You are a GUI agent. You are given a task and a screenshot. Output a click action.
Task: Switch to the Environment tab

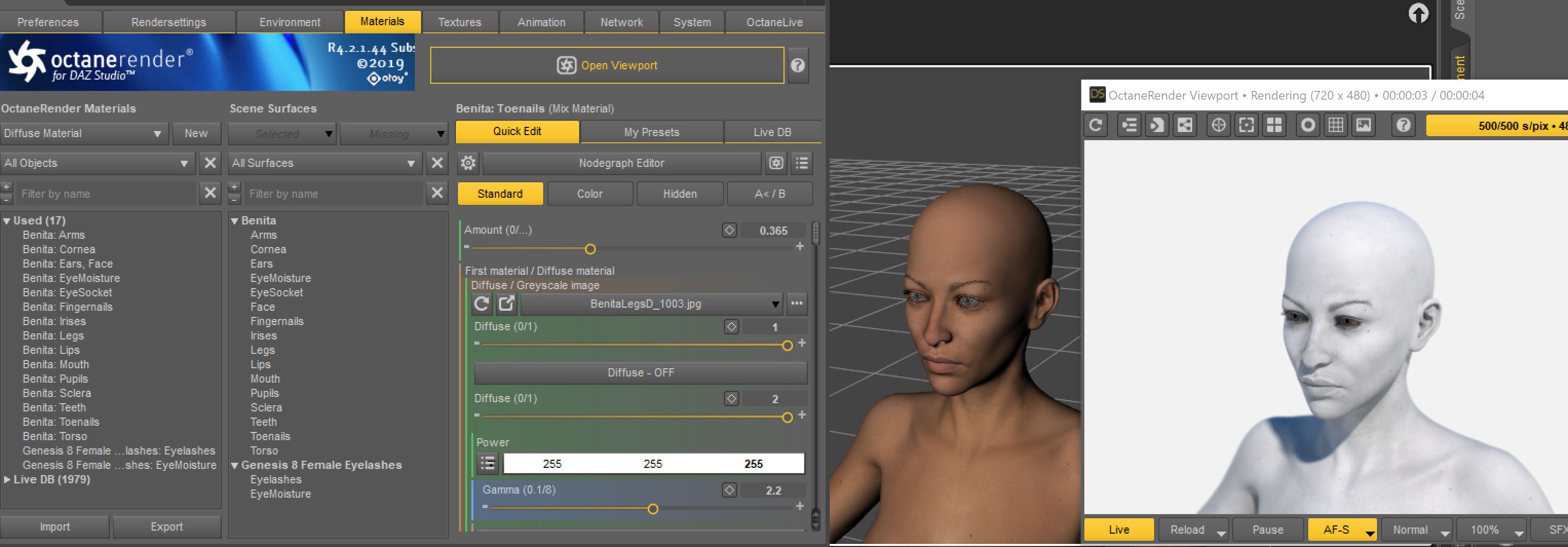pyautogui.click(x=290, y=22)
